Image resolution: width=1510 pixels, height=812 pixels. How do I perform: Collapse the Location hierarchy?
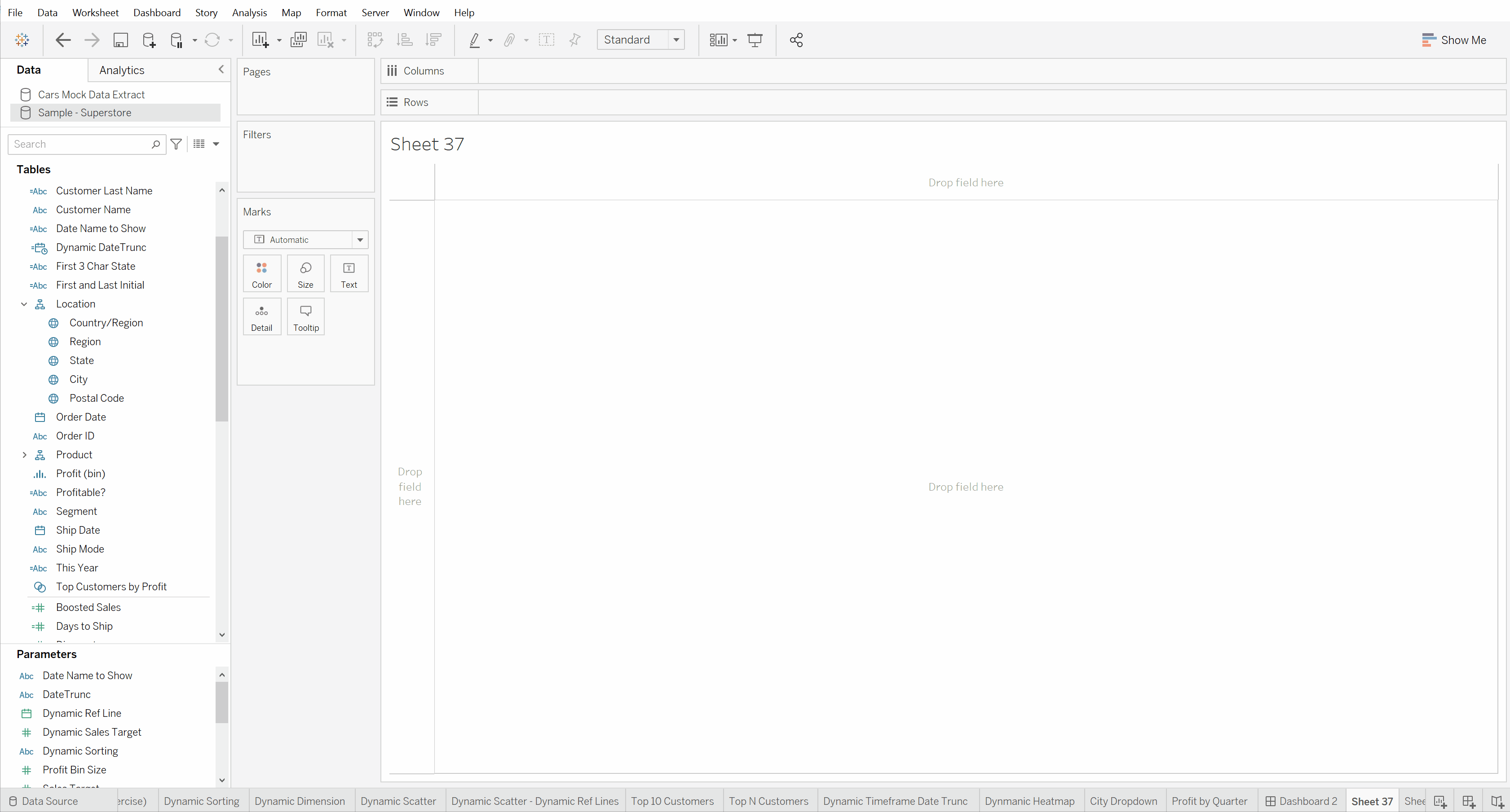[24, 304]
